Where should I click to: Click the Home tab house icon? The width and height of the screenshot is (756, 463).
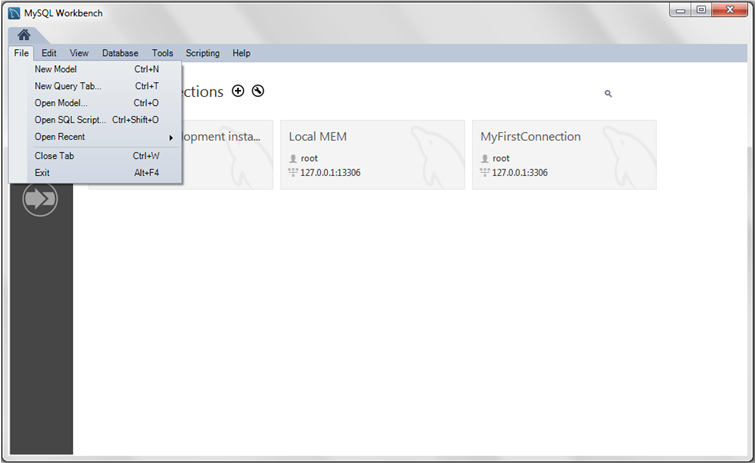click(x=24, y=35)
